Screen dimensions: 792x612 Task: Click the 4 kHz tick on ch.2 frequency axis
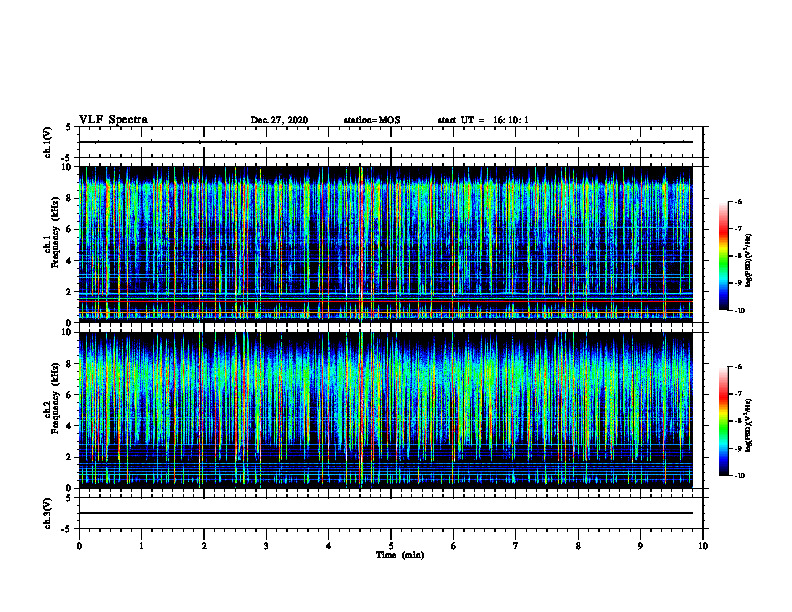(x=70, y=426)
